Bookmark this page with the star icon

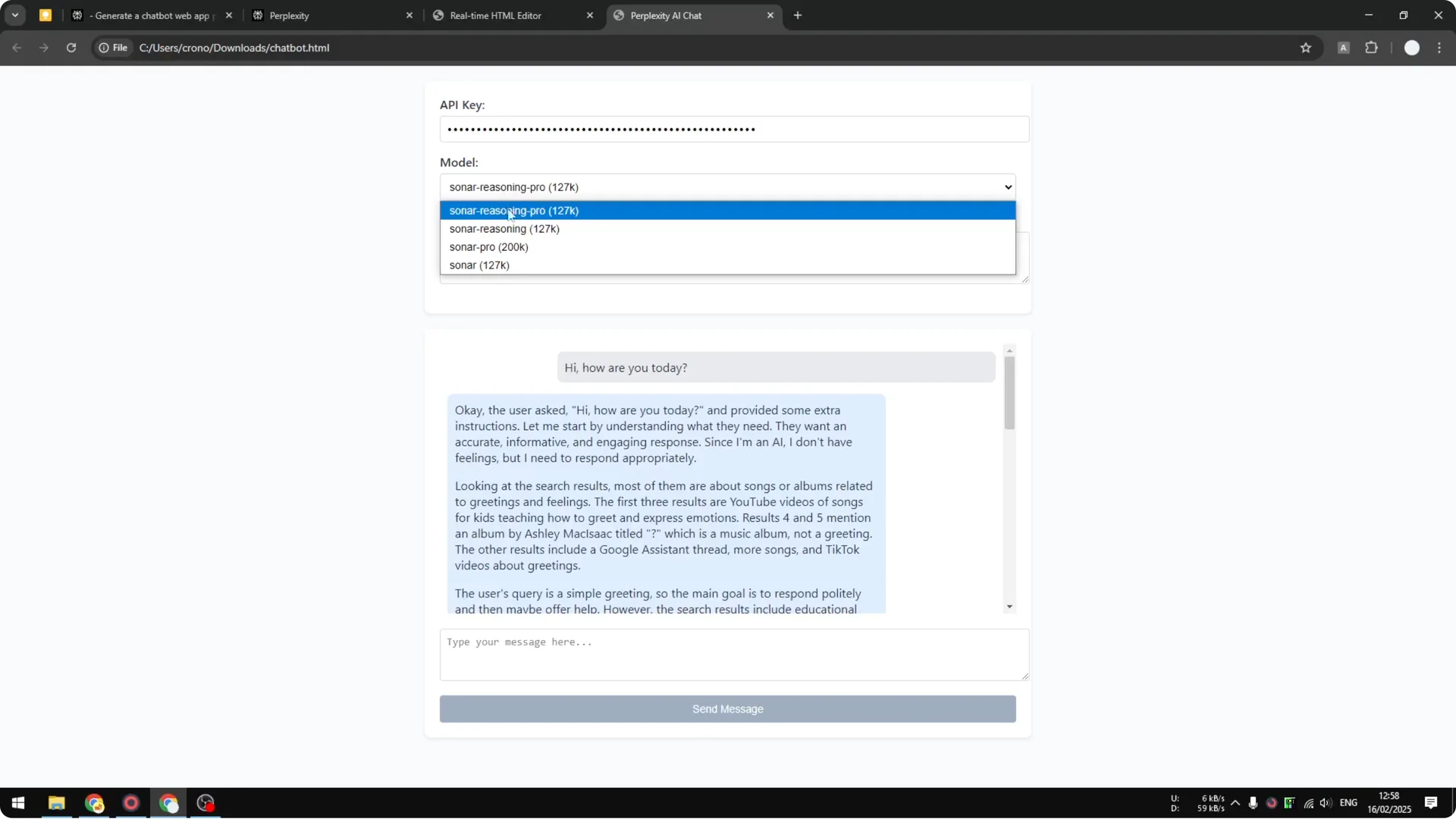(x=1307, y=48)
